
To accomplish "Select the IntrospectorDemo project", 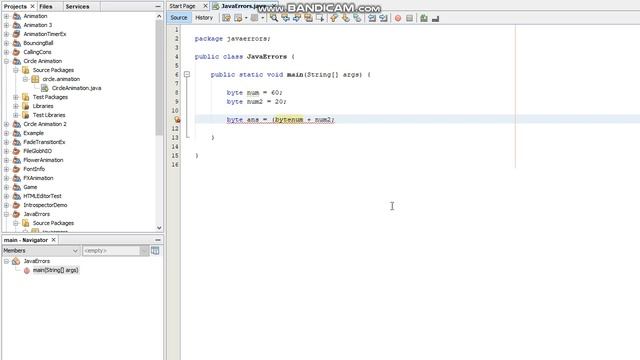I will click(x=45, y=205).
